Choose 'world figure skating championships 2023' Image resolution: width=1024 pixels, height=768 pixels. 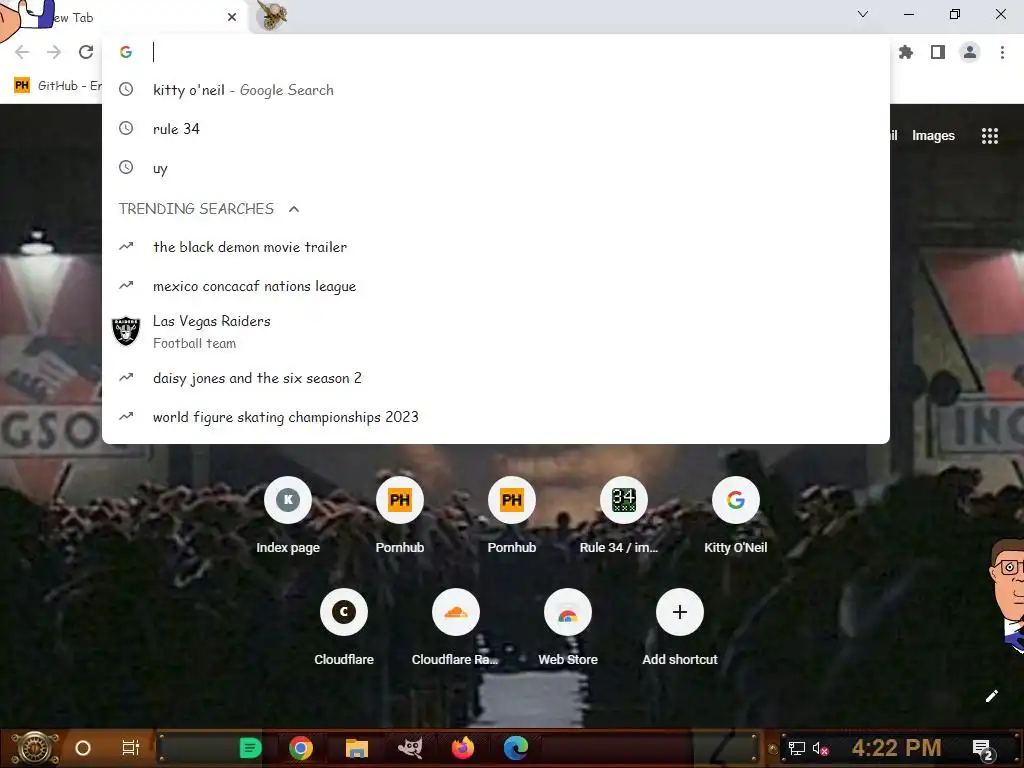point(496,417)
